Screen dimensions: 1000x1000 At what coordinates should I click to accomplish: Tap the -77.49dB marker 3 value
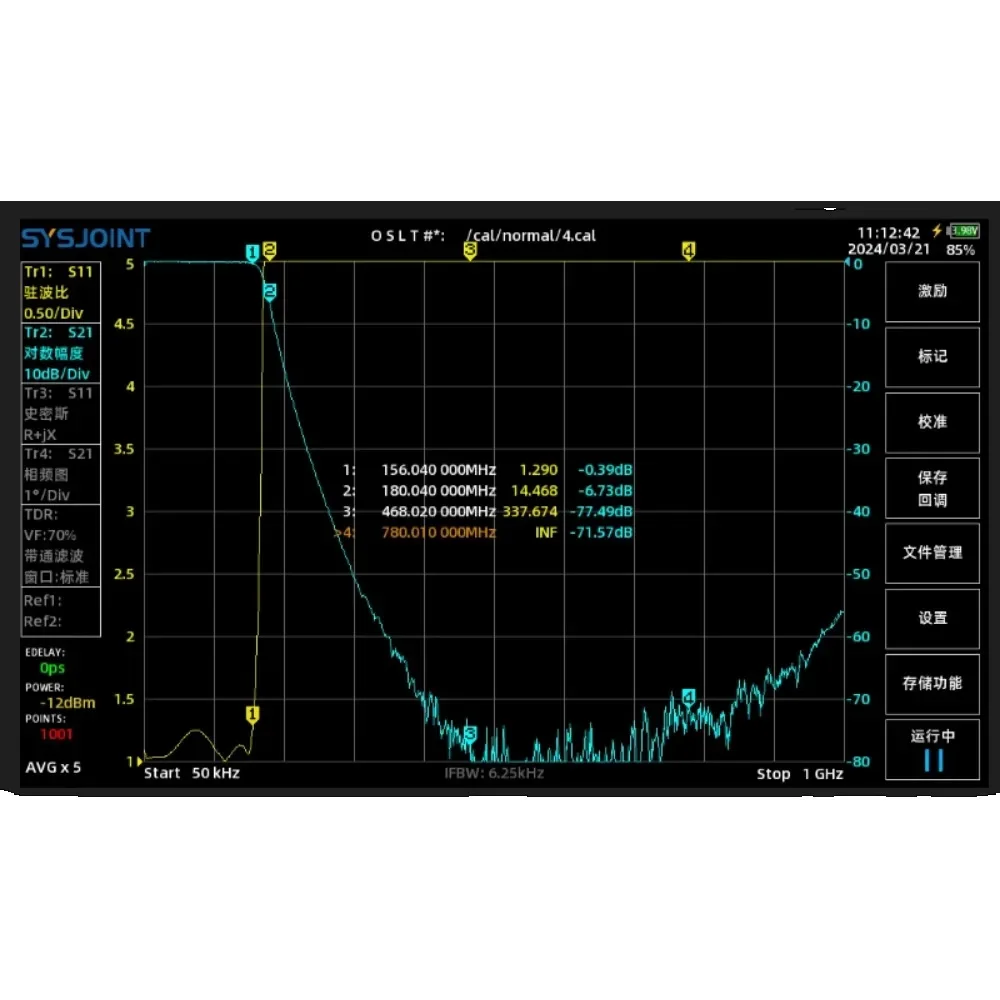[x=601, y=511]
